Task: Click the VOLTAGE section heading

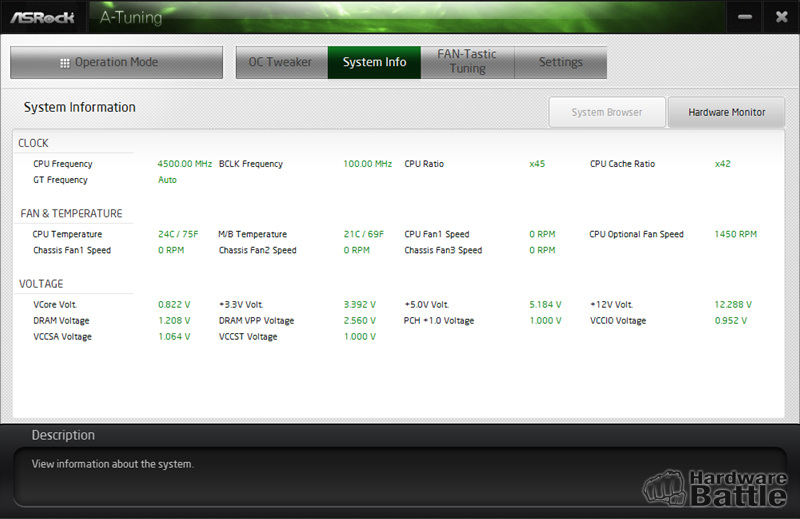Action: [41, 284]
